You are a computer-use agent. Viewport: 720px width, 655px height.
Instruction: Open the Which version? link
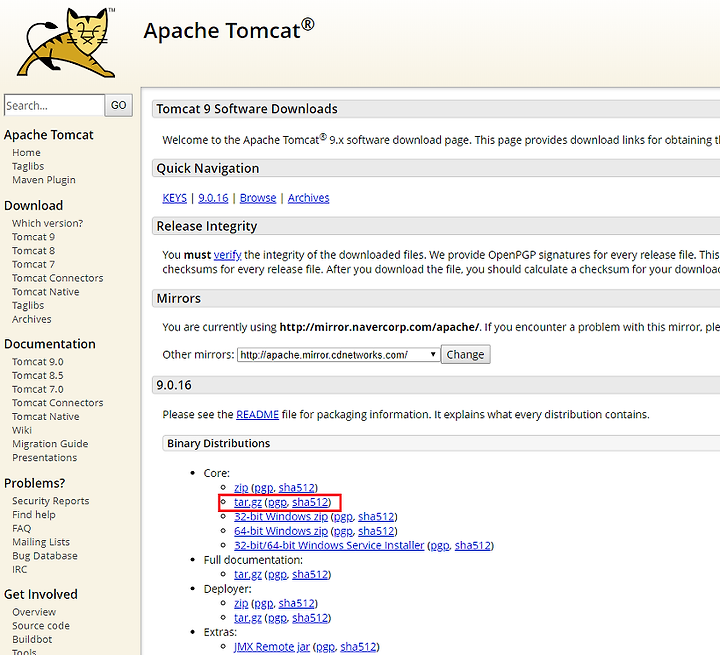[x=47, y=223]
